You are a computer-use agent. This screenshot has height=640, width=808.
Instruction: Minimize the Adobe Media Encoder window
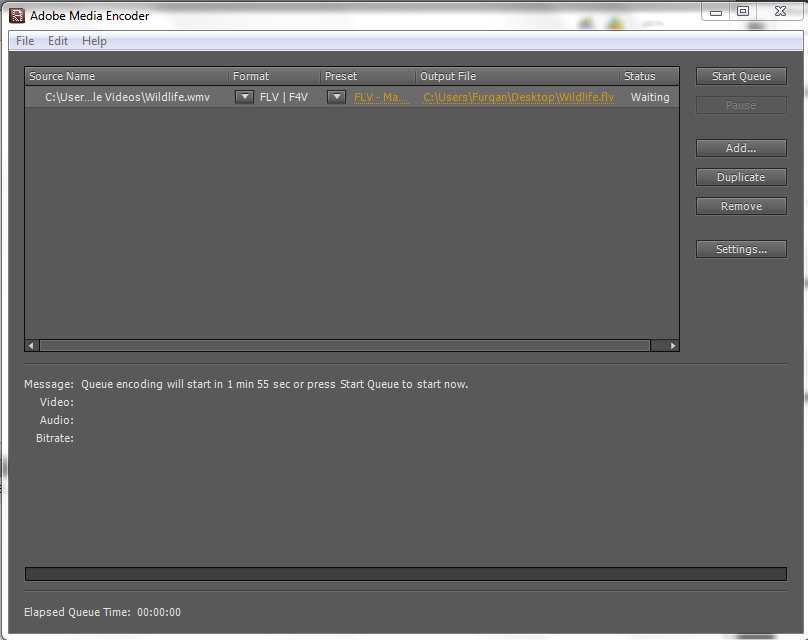[x=716, y=12]
